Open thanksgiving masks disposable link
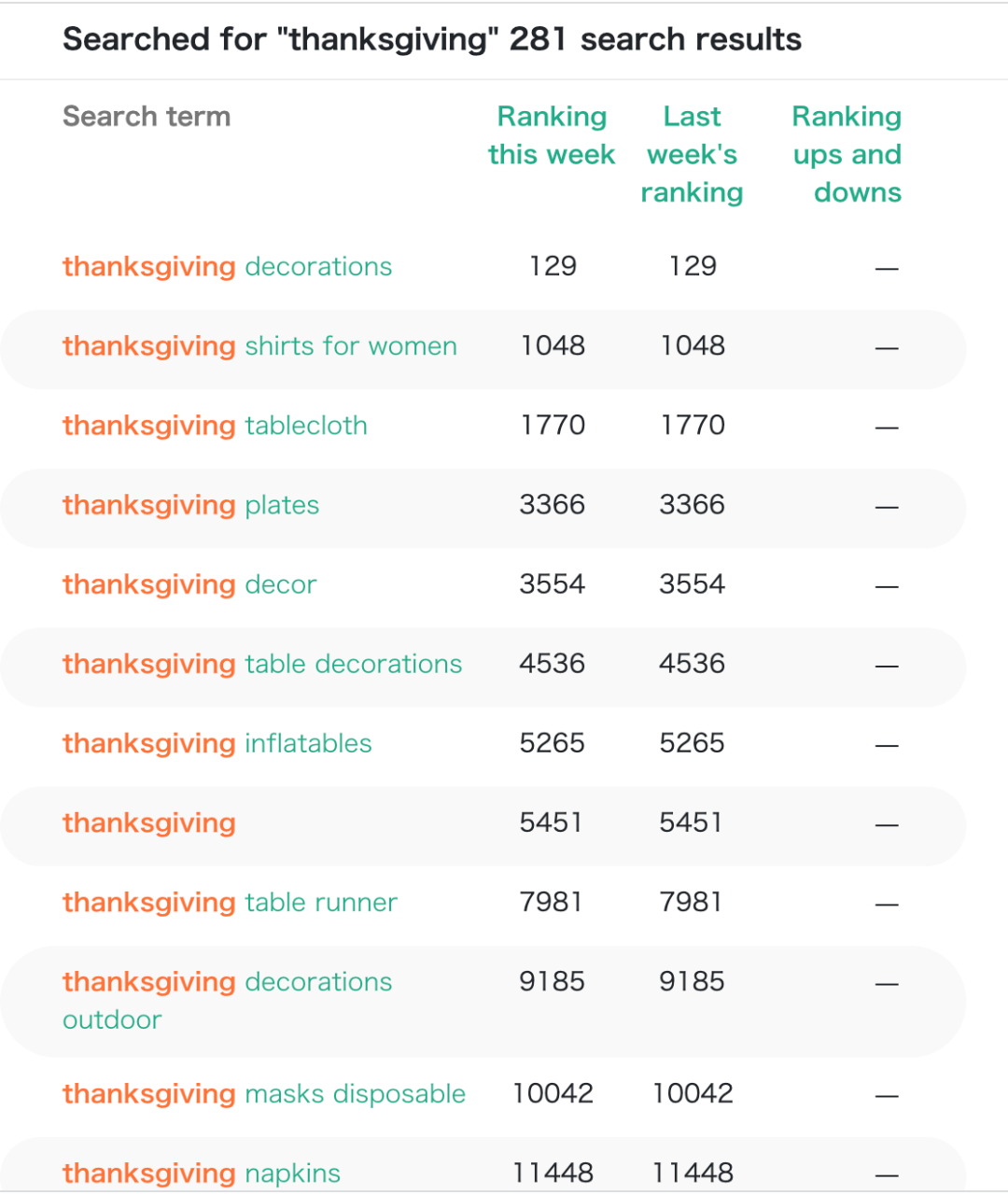Image resolution: width=1008 pixels, height=1194 pixels. tap(264, 1094)
